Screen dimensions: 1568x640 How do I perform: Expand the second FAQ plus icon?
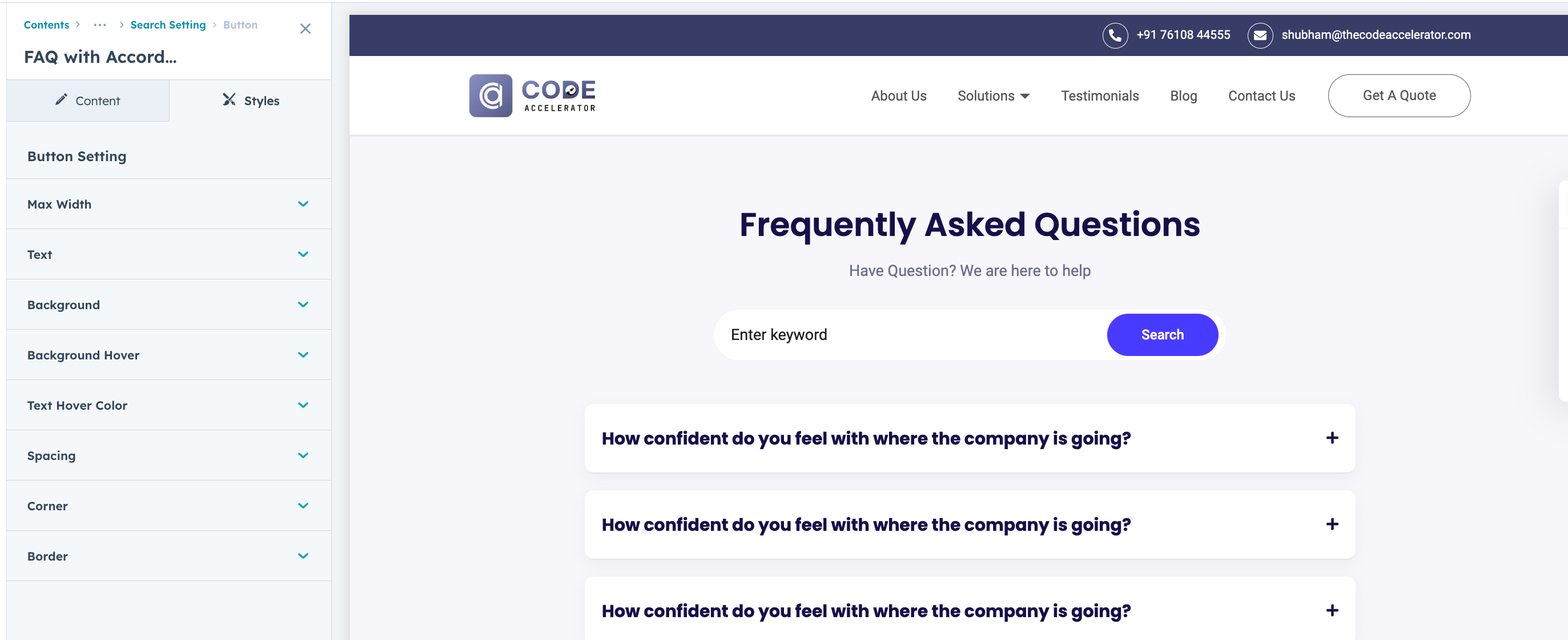[x=1332, y=525]
